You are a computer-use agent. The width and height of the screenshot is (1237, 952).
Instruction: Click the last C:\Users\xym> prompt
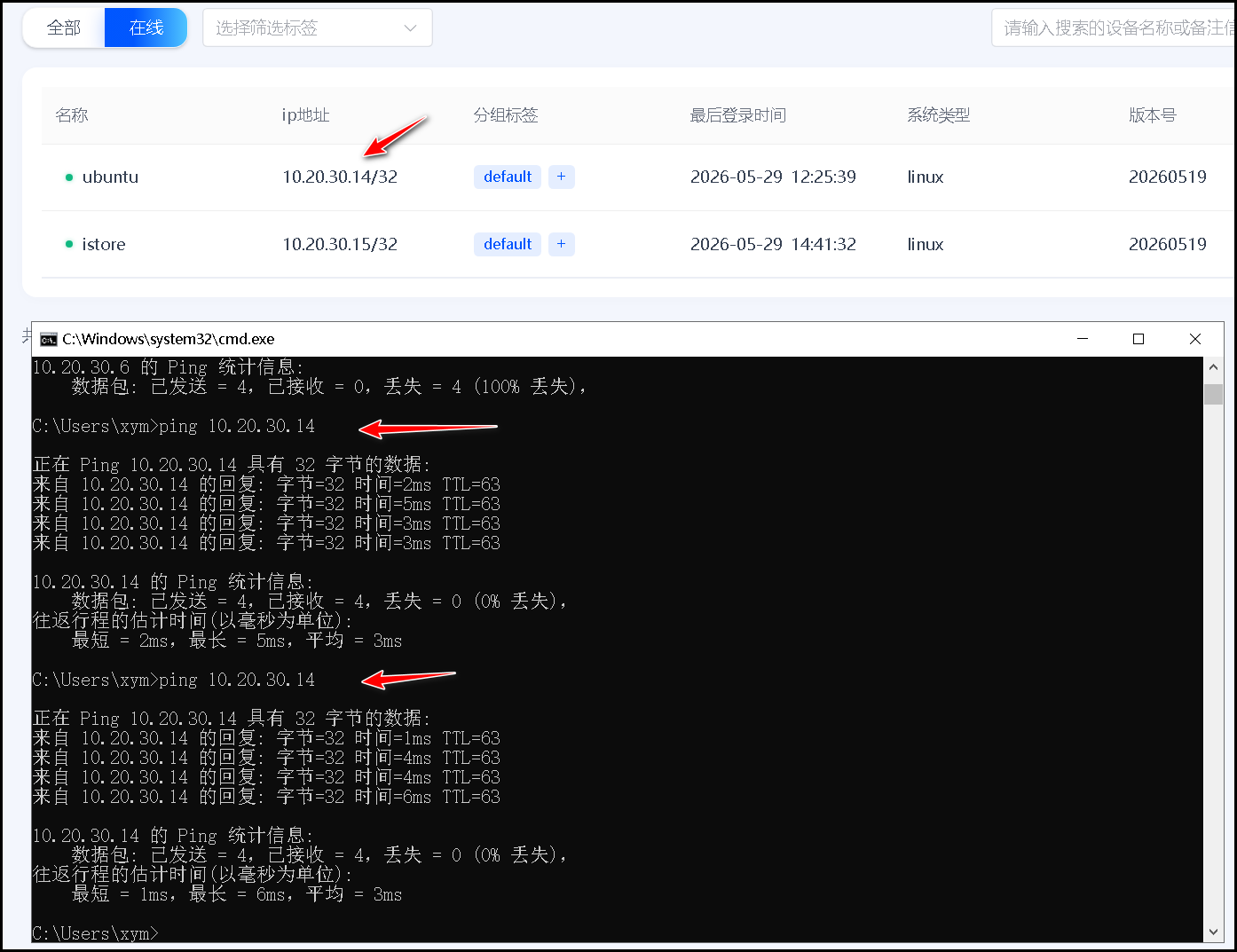(96, 933)
